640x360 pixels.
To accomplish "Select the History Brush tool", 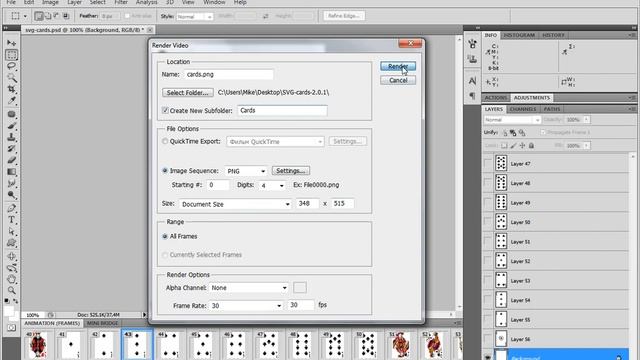I will [11, 149].
